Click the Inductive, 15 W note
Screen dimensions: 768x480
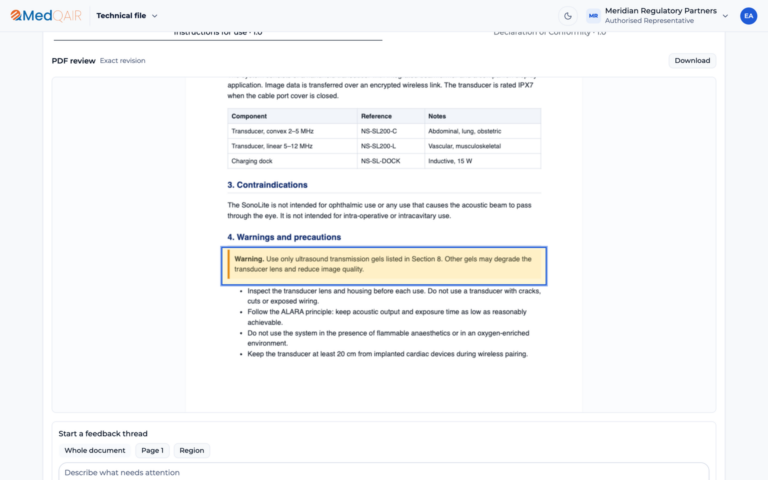[x=482, y=161]
